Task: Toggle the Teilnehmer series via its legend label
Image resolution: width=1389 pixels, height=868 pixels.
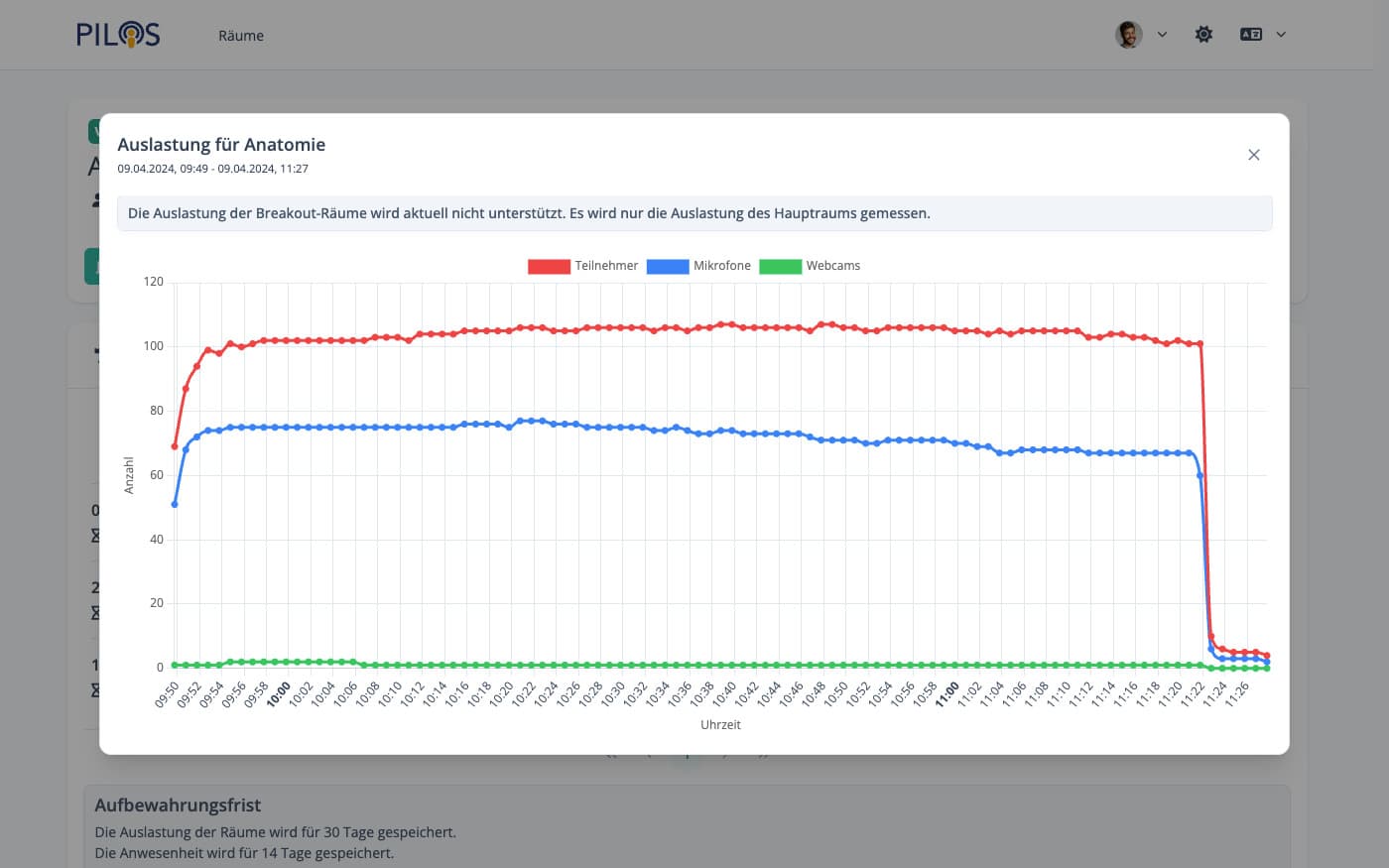Action: click(x=606, y=266)
